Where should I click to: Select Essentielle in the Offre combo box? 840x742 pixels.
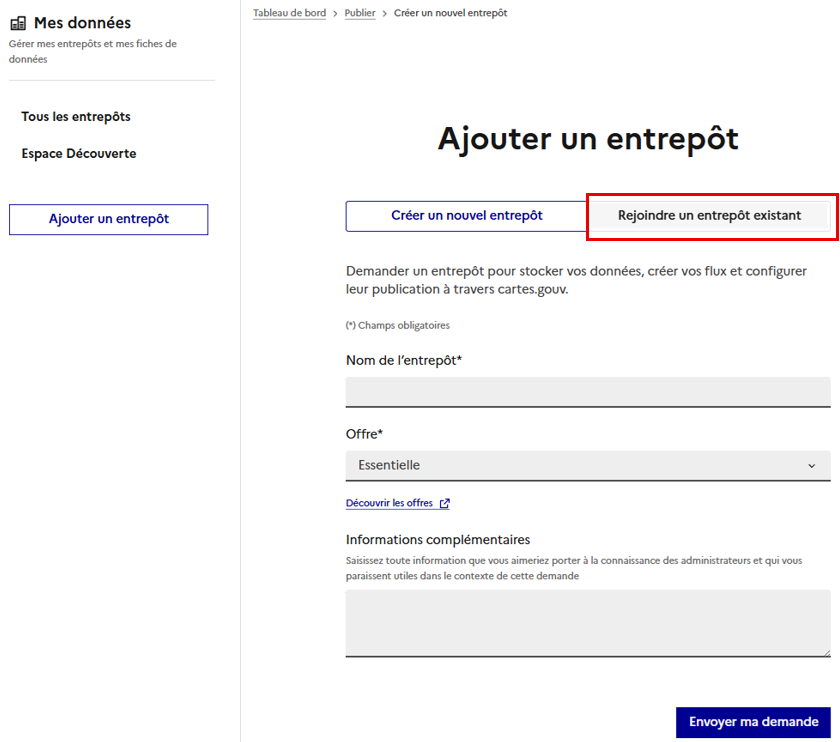[x=587, y=465]
